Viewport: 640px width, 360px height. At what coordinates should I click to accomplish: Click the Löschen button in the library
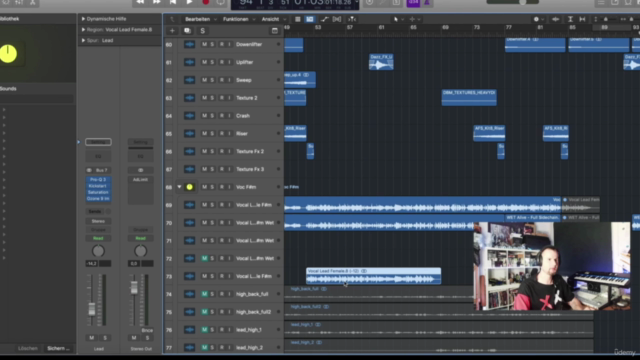click(28, 348)
